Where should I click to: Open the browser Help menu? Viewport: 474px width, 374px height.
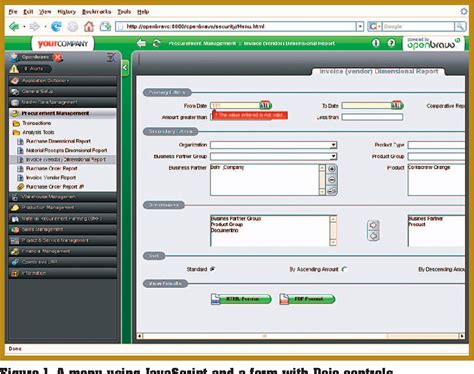pos(143,12)
